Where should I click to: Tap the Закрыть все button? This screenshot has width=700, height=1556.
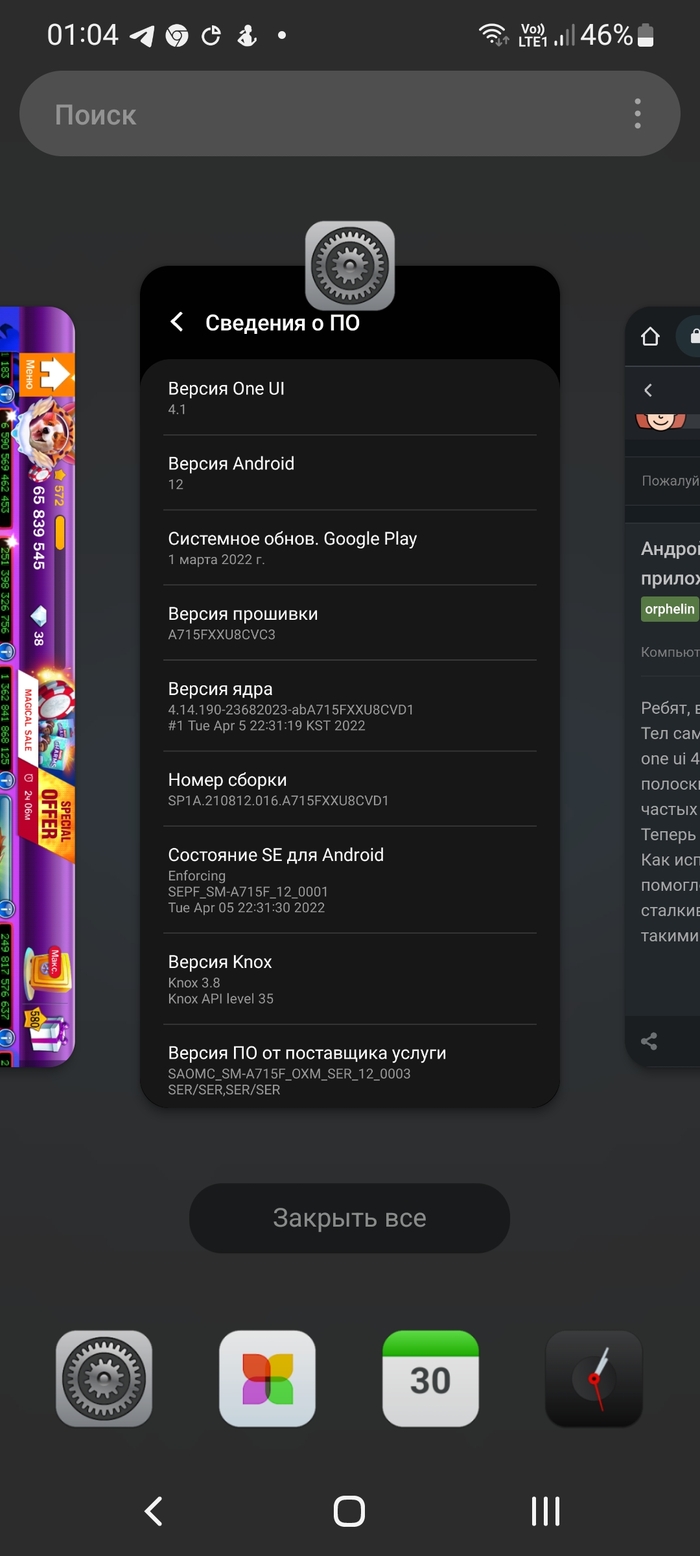349,1218
